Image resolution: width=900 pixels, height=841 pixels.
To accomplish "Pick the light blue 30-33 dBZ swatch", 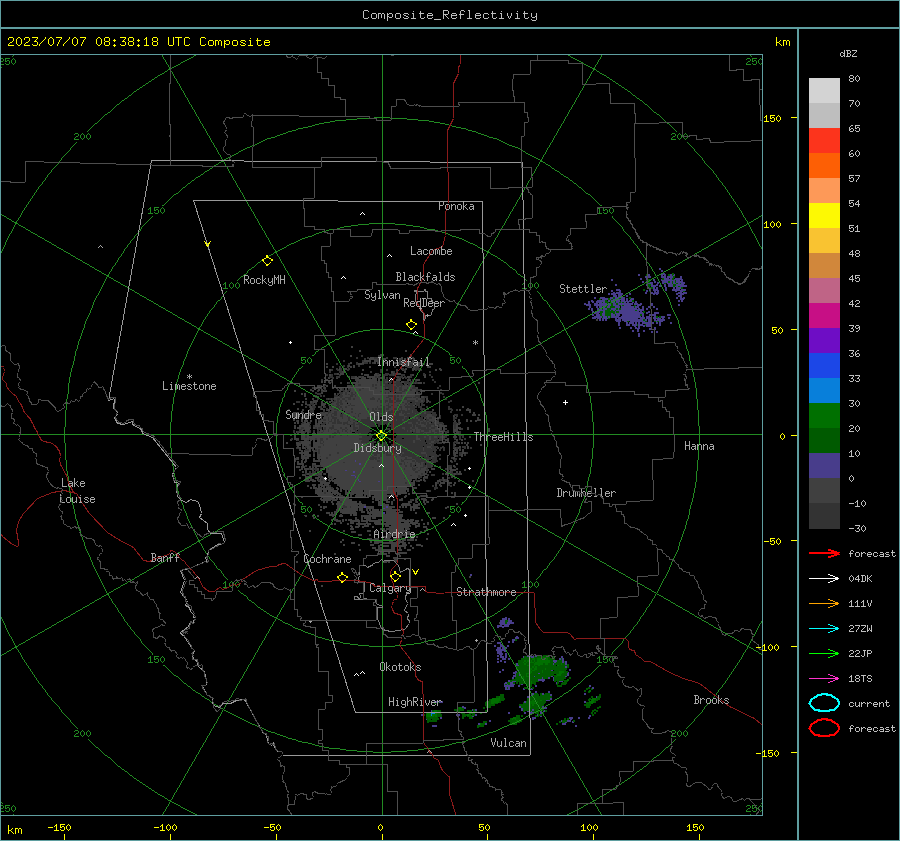I will coord(824,390).
